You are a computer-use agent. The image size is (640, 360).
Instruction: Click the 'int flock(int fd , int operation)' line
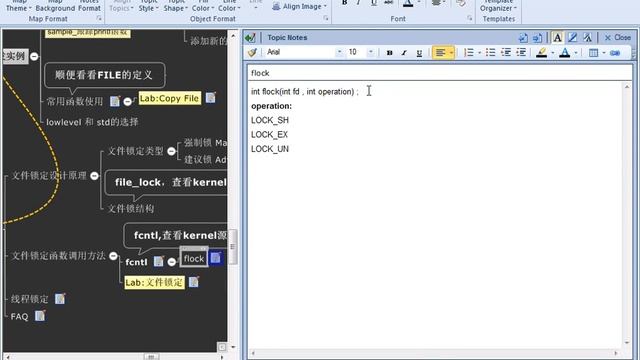(x=304, y=91)
